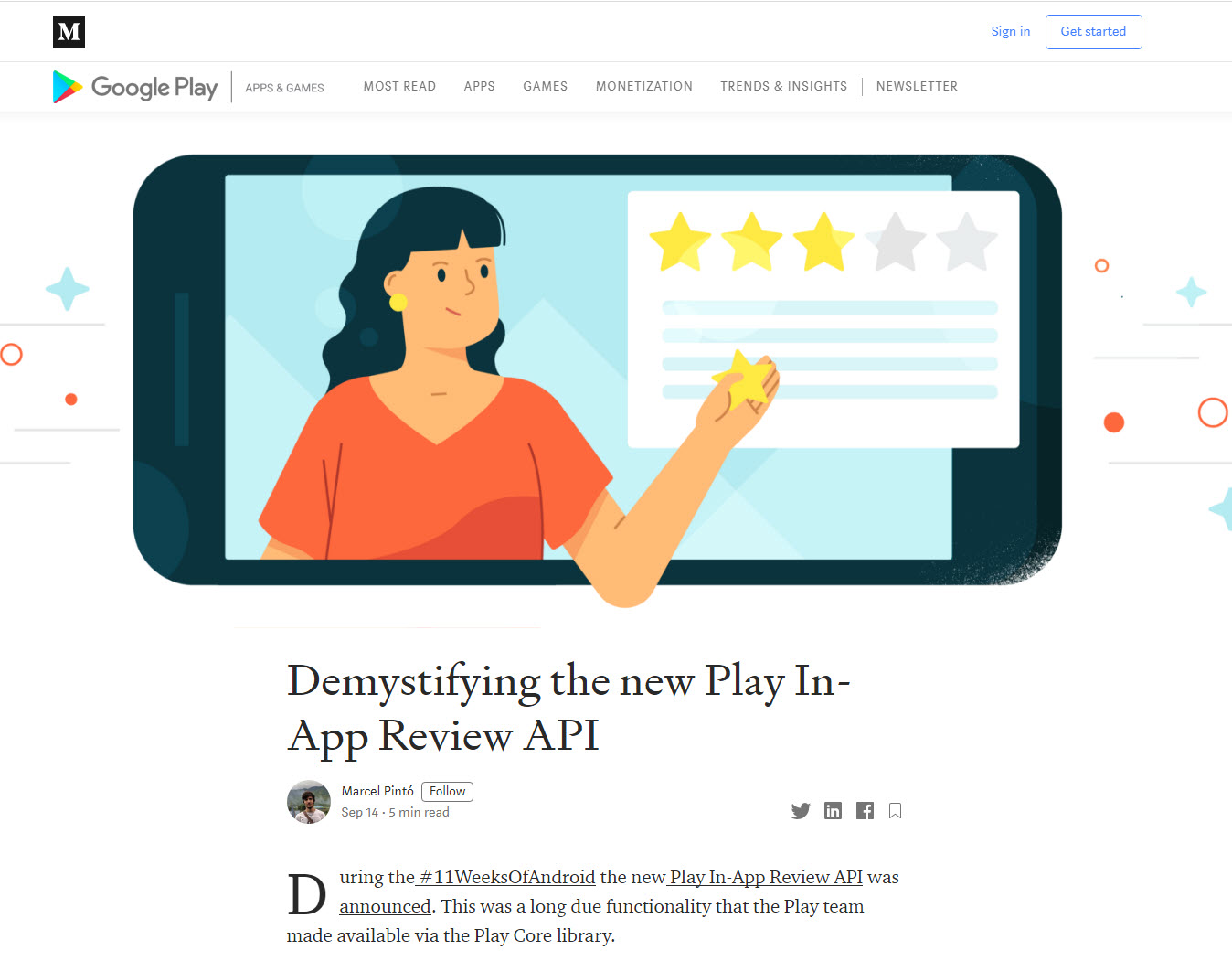Image resolution: width=1232 pixels, height=961 pixels.
Task: Click the Google Play logo
Action: point(135,87)
